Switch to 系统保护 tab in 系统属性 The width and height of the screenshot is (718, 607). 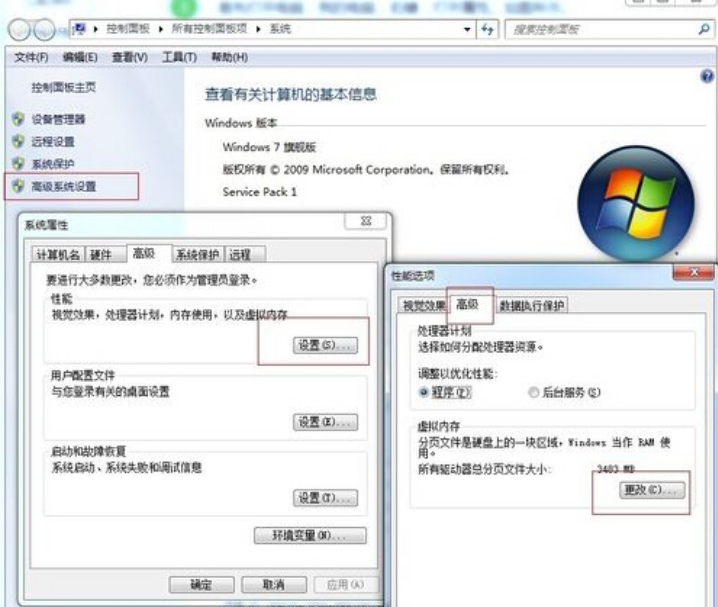(x=197, y=255)
